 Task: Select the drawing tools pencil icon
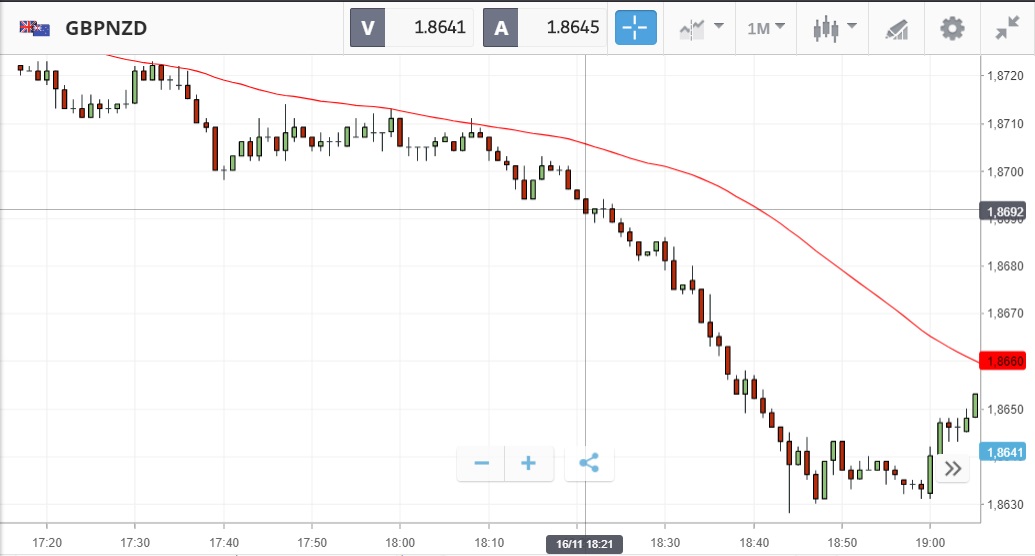point(896,28)
